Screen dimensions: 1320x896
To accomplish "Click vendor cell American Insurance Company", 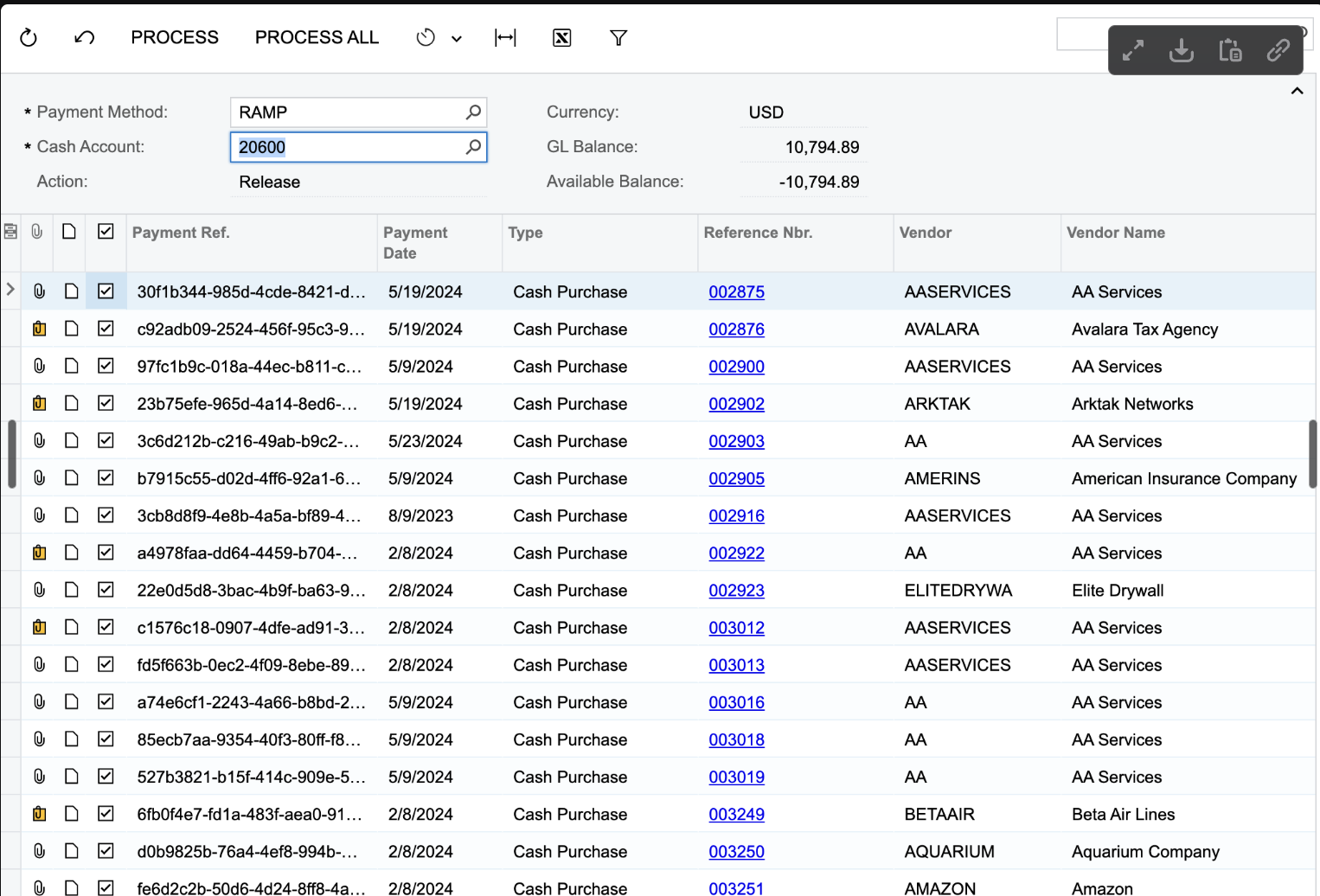I will pyautogui.click(x=1184, y=478).
